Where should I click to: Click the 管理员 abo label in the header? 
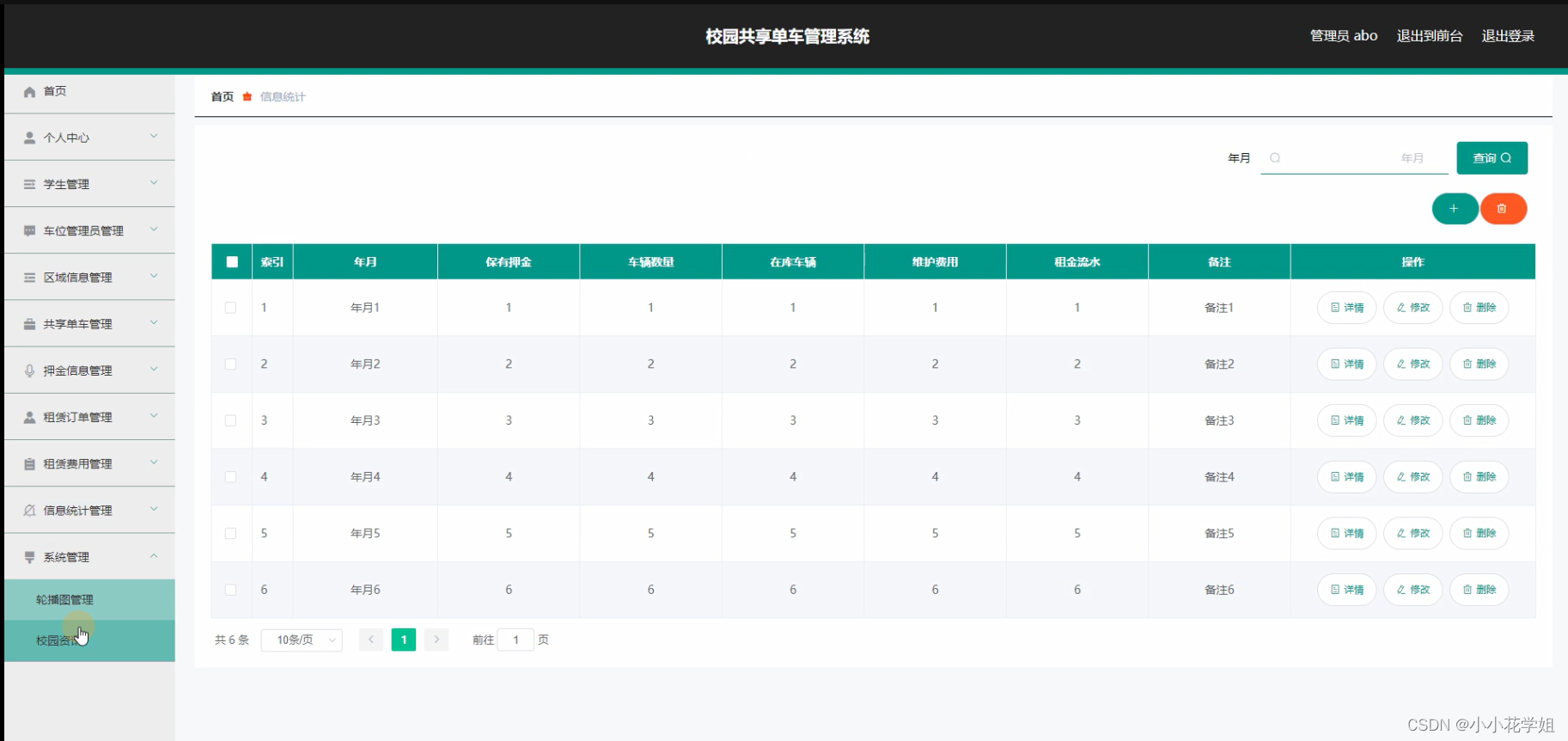(1344, 36)
